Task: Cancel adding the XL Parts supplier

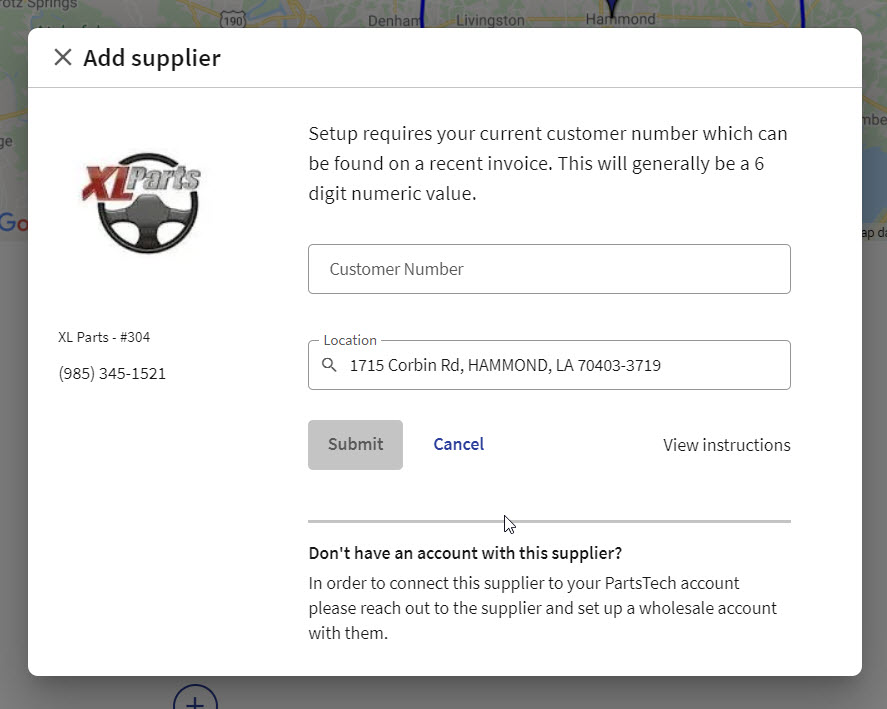Action: point(458,444)
